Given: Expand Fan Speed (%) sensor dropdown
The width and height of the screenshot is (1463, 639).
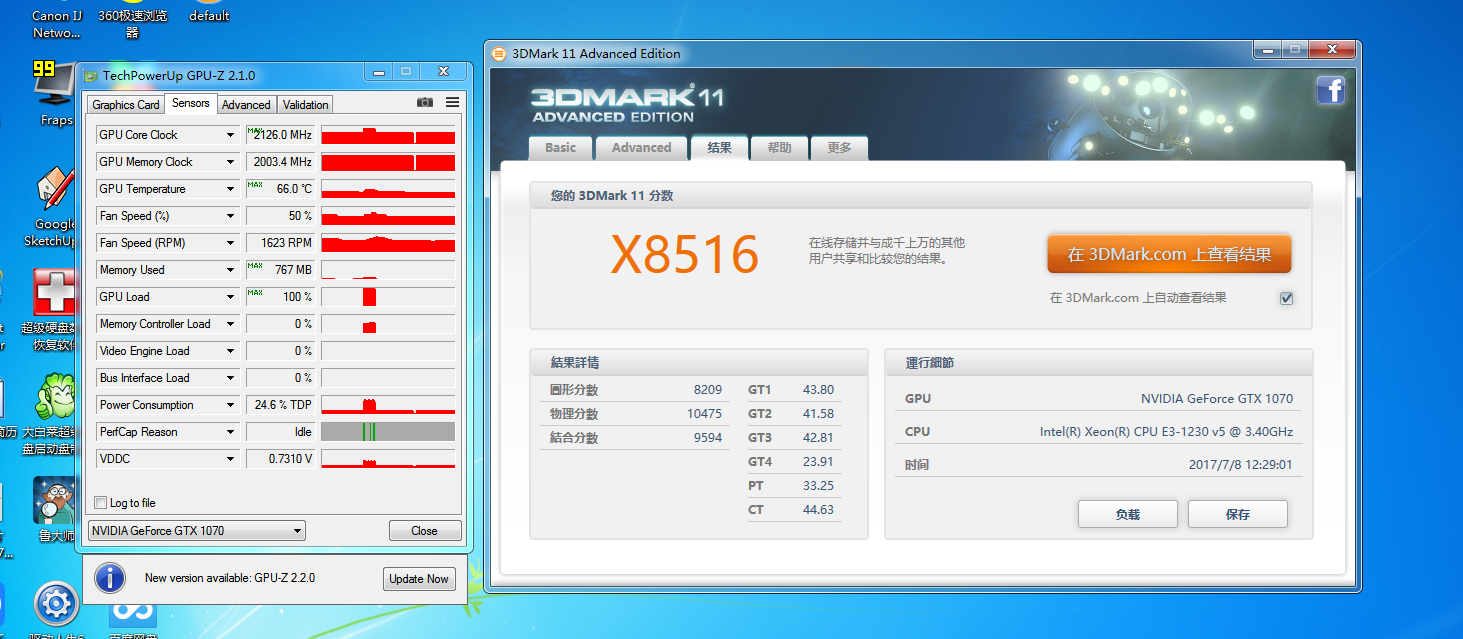Looking at the screenshot, I should coord(231,216).
